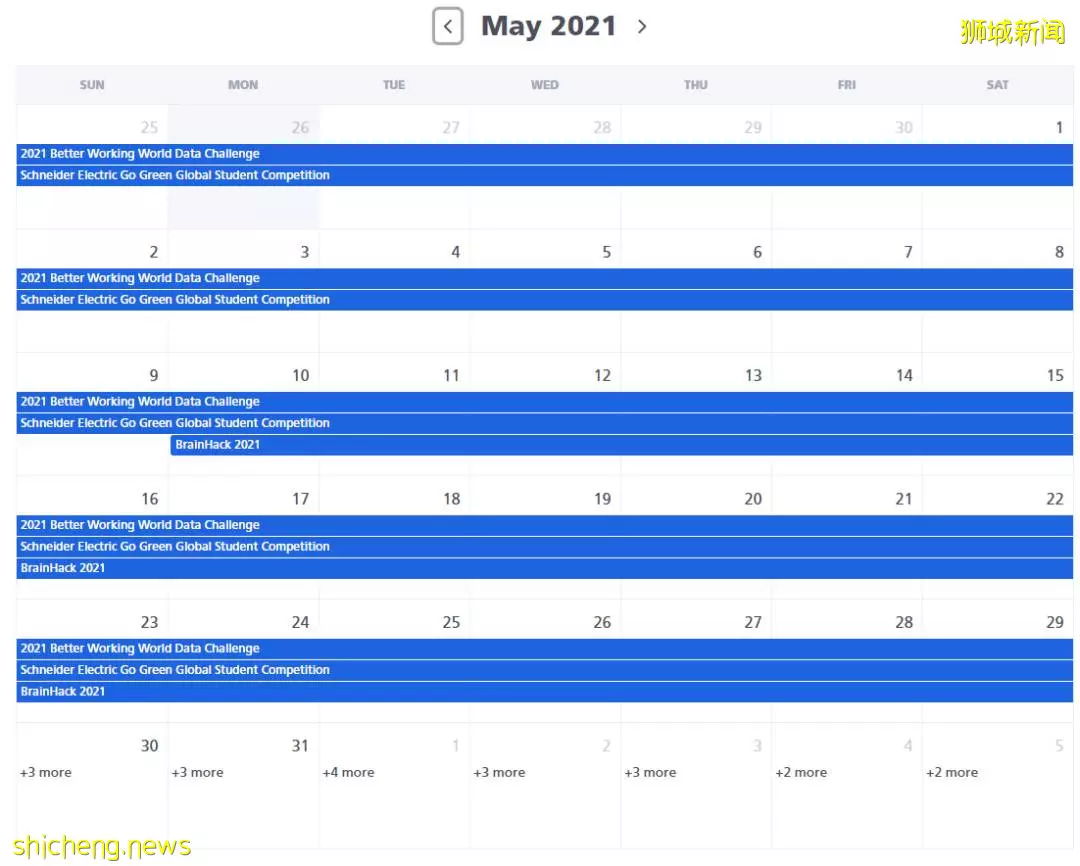1080x866 pixels.
Task: Go to next month with right chevron
Action: point(642,26)
